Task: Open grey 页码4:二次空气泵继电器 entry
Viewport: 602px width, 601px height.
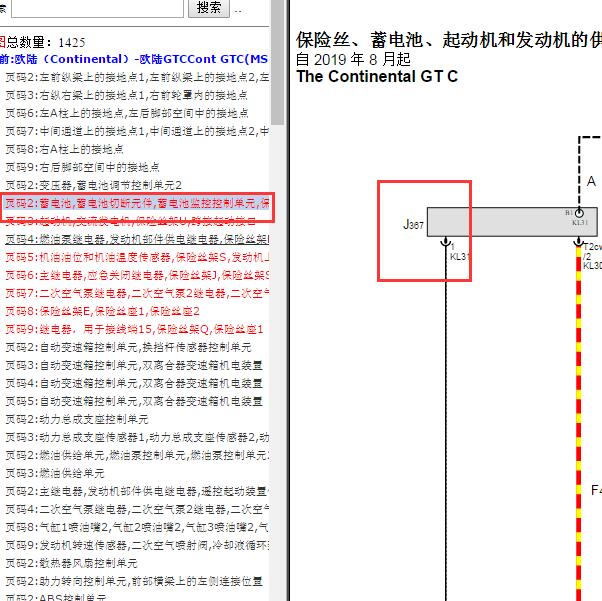Action: click(x=137, y=510)
